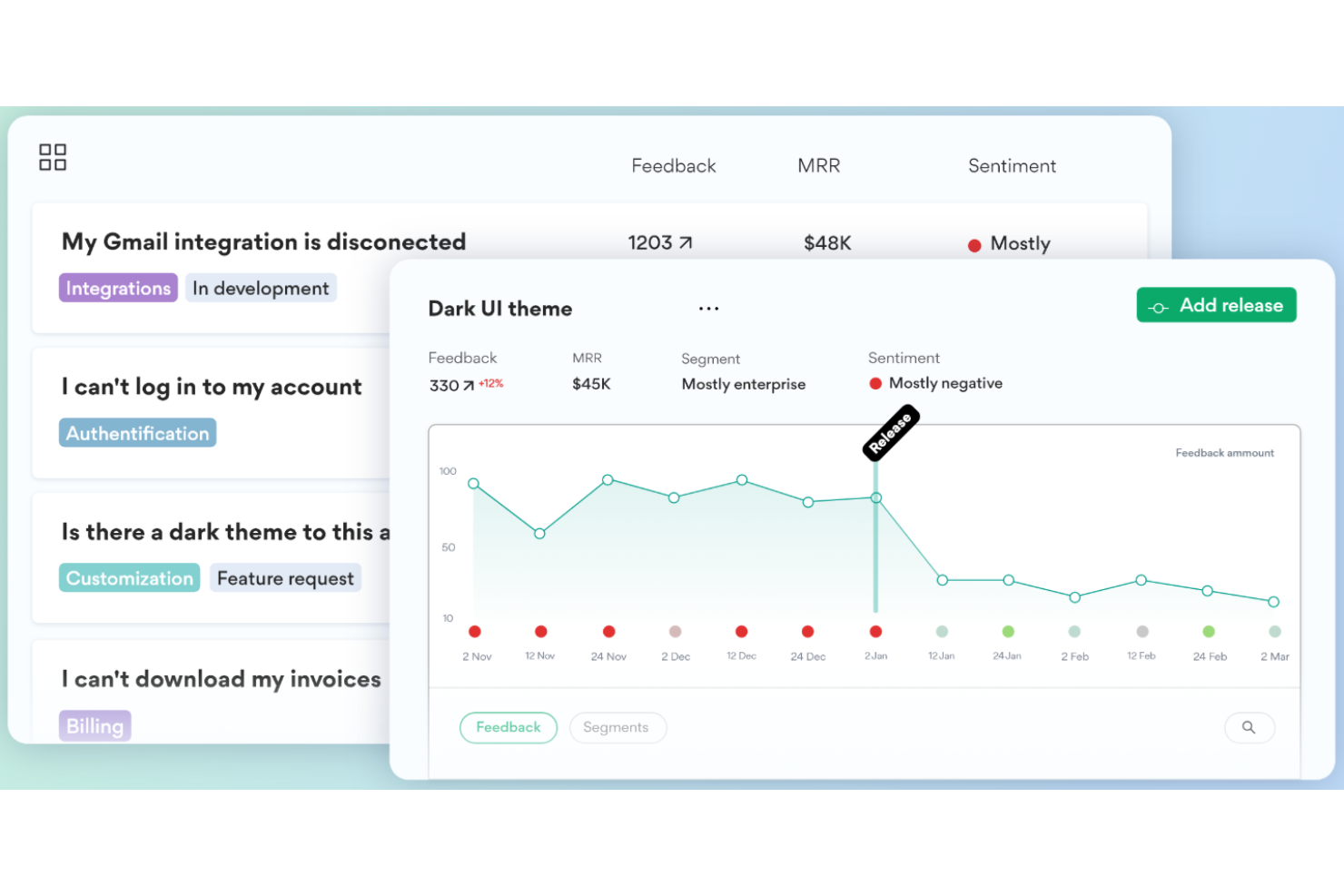This screenshot has width=1344, height=896.
Task: Click the Integrations tag
Action: click(118, 288)
